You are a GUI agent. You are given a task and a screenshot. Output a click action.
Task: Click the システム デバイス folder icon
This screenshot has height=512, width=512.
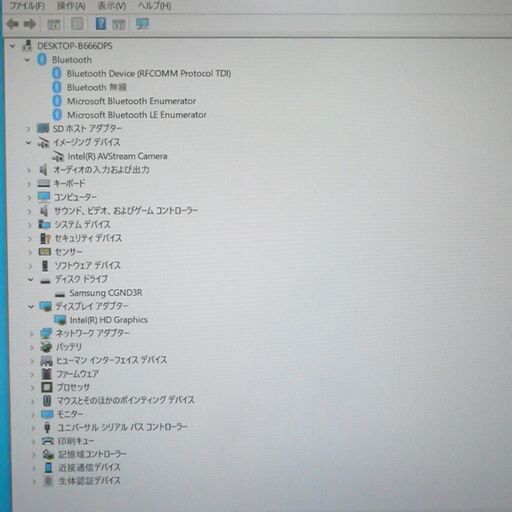click(44, 224)
